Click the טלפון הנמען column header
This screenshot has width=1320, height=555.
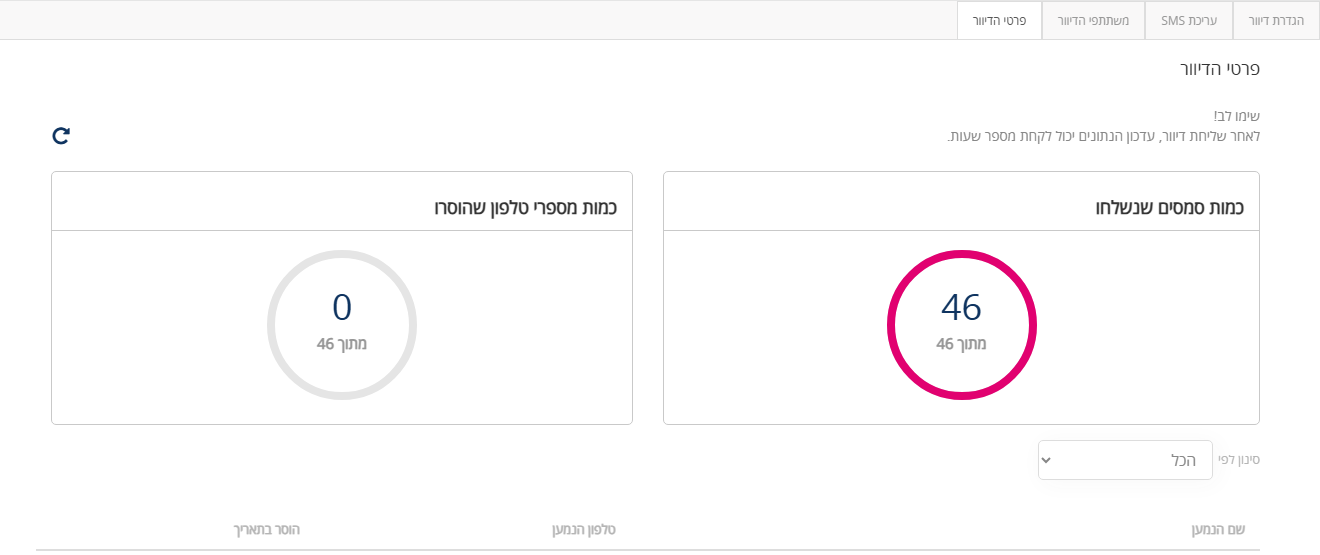[x=584, y=529]
